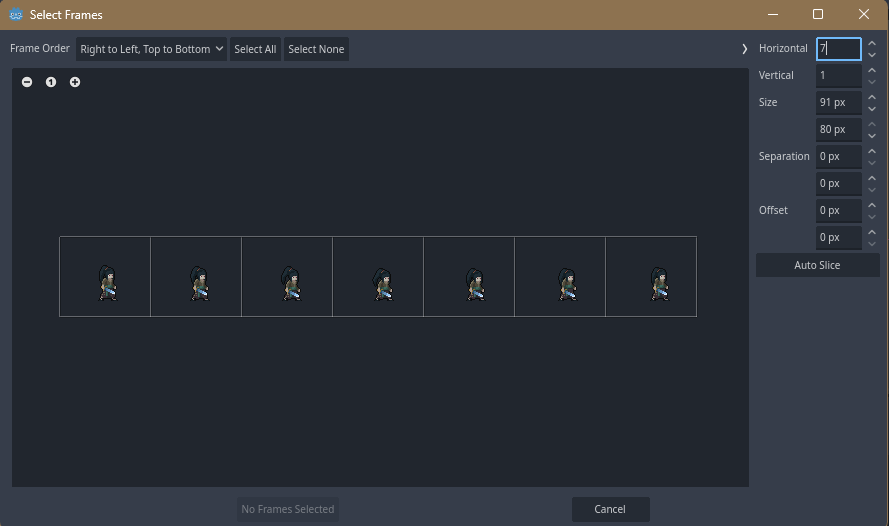889x526 pixels.
Task: Select the fourth (middle) sprite frame
Action: pyautogui.click(x=378, y=277)
